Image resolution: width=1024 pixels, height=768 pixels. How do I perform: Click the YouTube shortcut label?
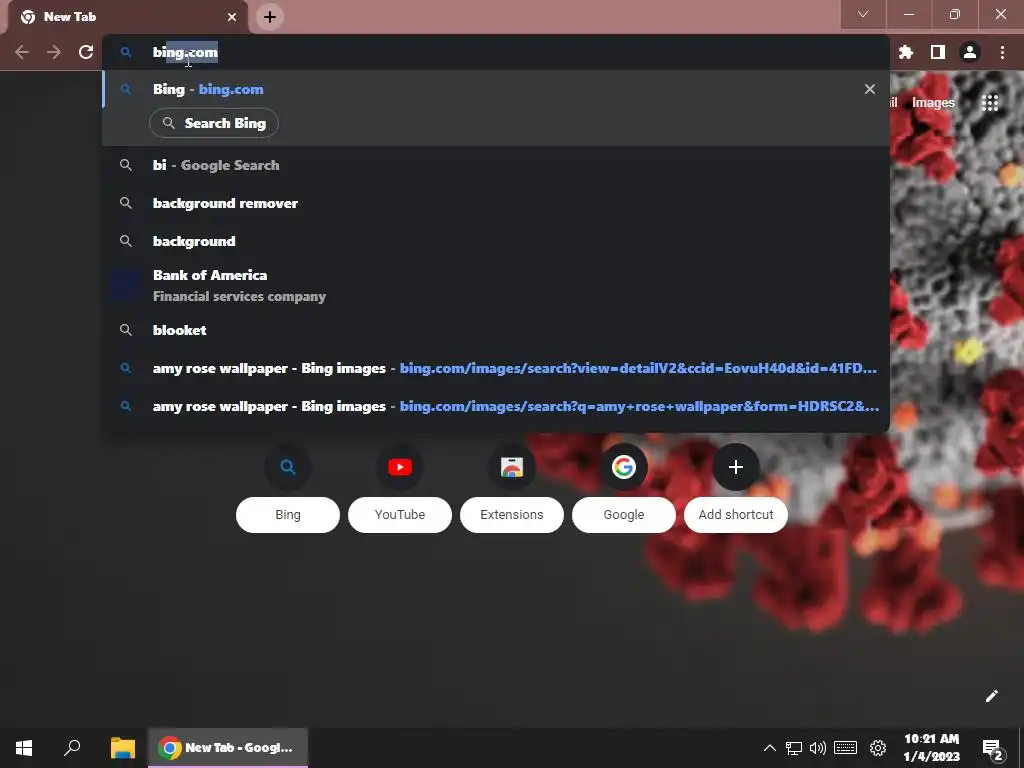click(x=400, y=515)
